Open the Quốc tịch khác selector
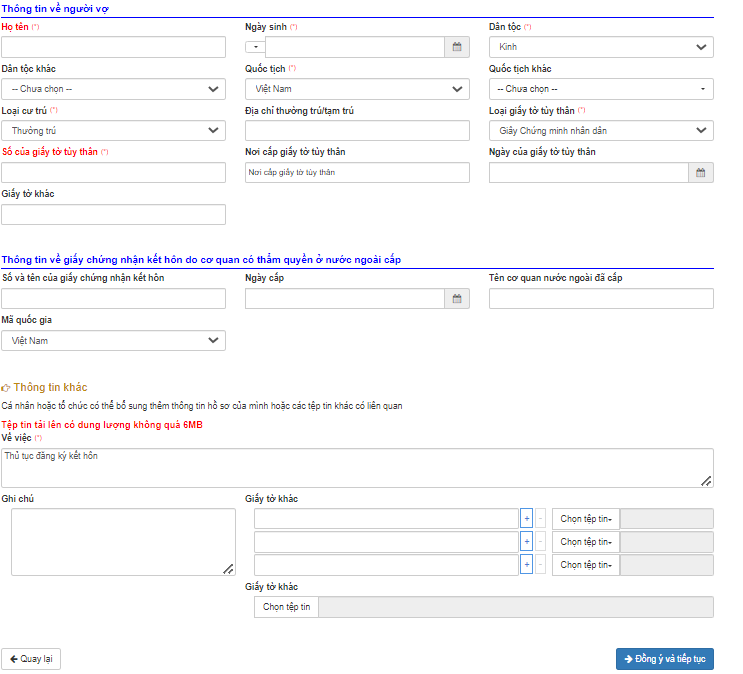Screen dimensions: 743x674 tap(601, 89)
